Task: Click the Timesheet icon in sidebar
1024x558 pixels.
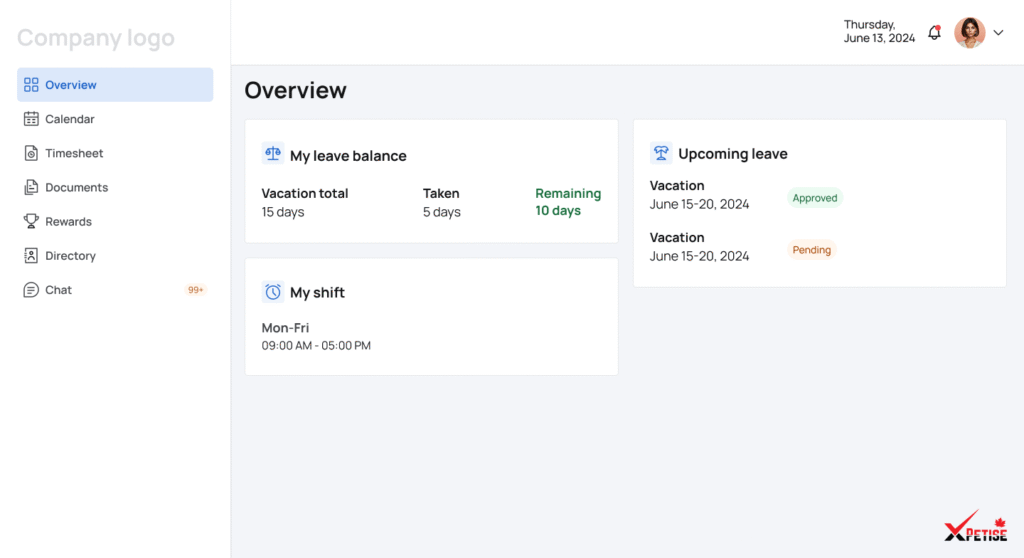Action: [x=31, y=153]
